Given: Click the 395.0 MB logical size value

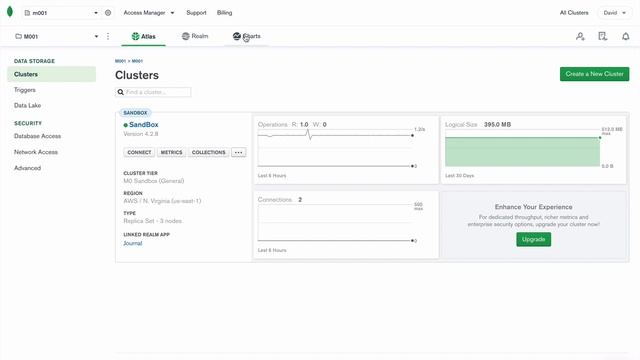Looking at the screenshot, I should point(497,124).
